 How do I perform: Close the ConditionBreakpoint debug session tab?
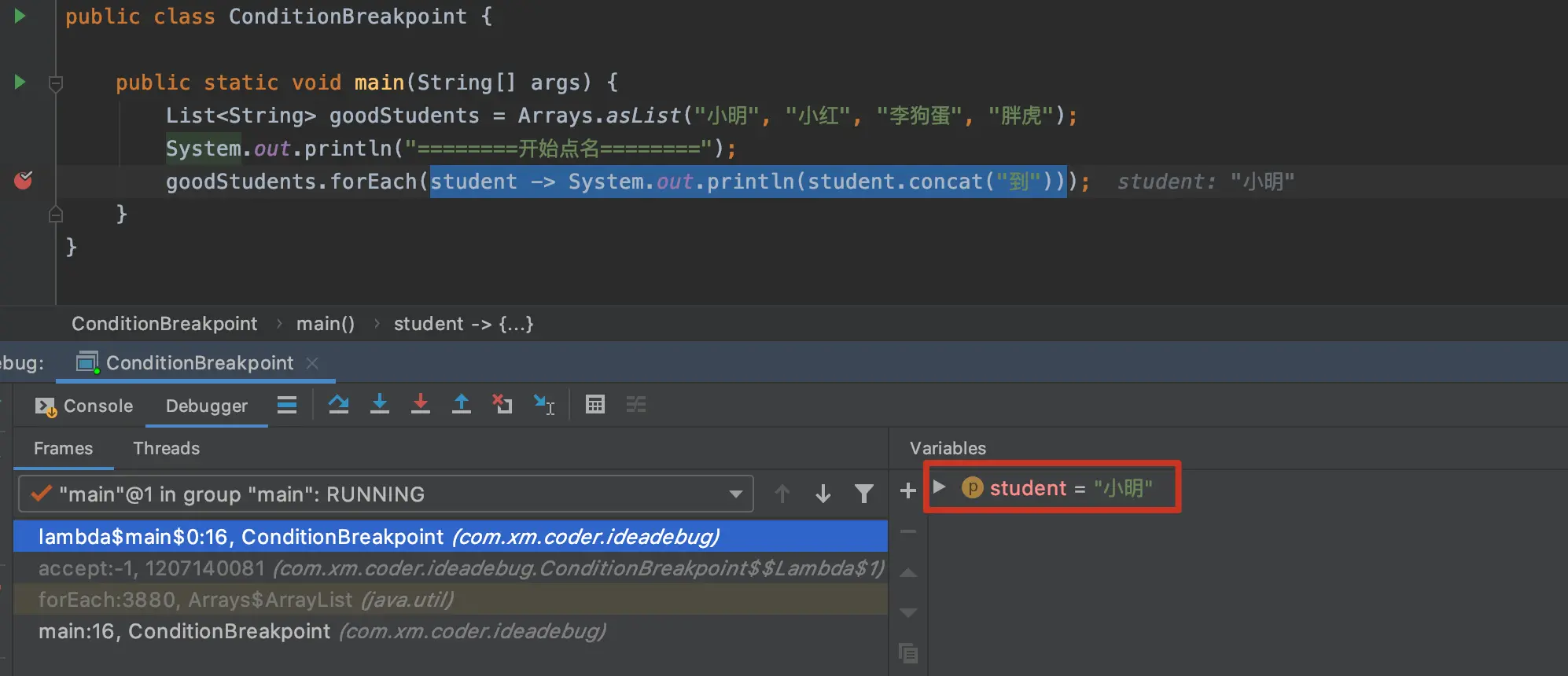(312, 362)
